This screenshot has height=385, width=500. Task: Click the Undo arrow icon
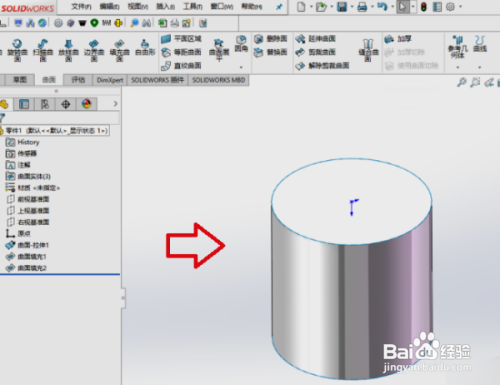pyautogui.click(x=382, y=7)
